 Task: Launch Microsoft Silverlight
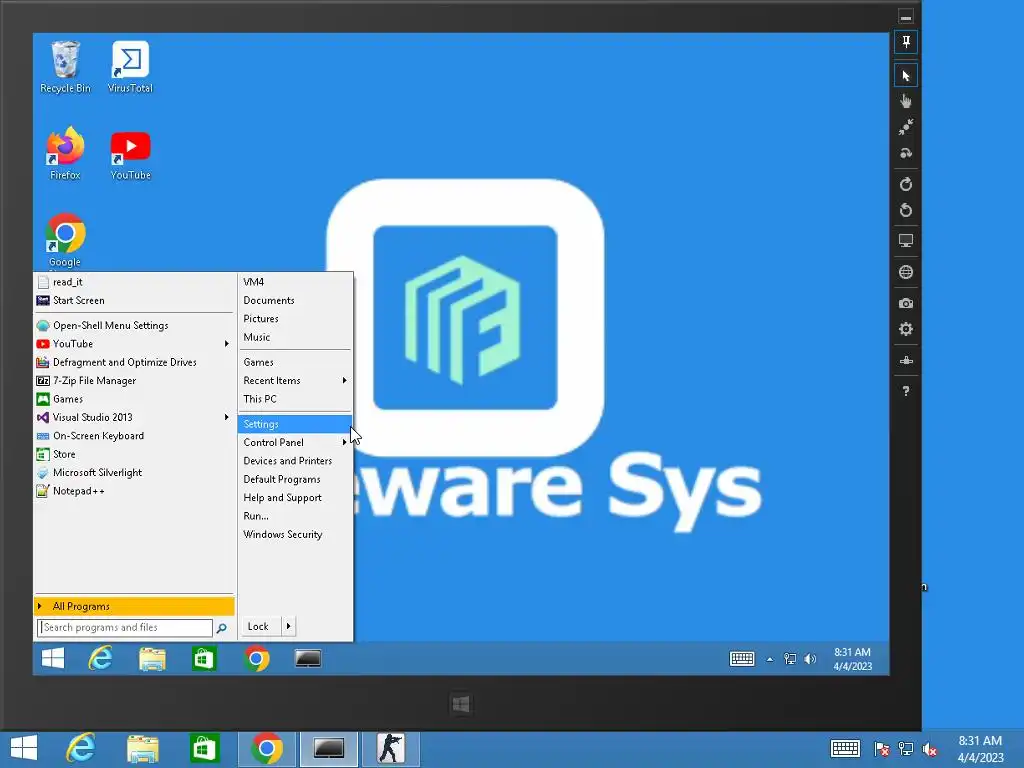134,472
